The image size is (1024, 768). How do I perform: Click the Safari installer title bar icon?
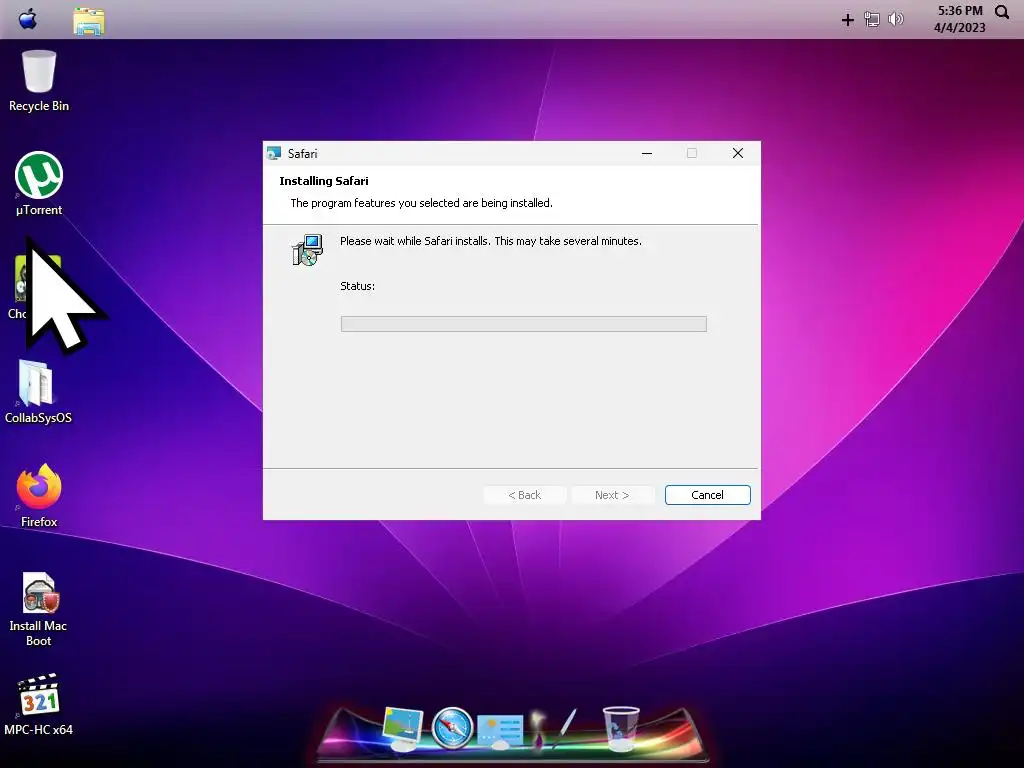pyautogui.click(x=274, y=153)
